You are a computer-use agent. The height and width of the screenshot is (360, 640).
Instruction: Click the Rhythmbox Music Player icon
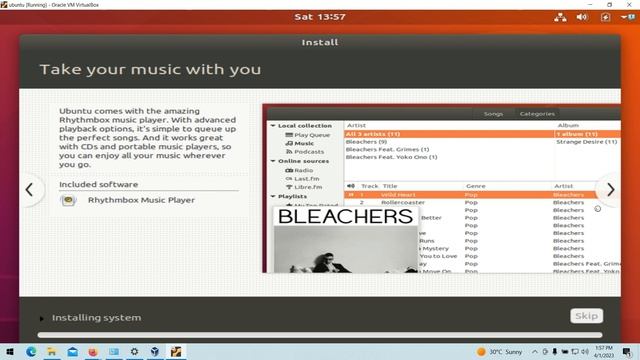tap(68, 200)
